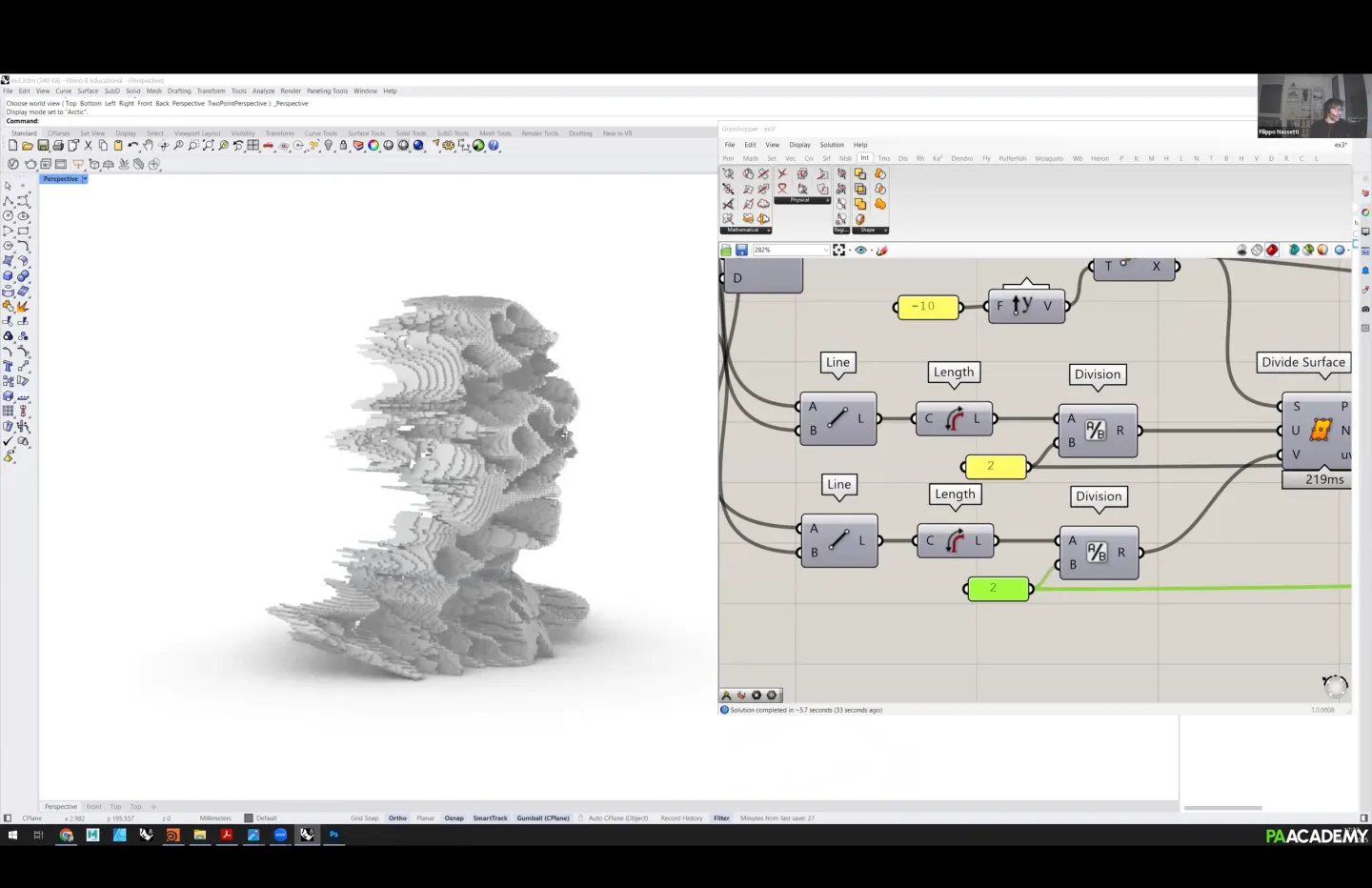Open the Perspective viewport title dropdown
The width and height of the screenshot is (1372, 888).
(x=85, y=179)
